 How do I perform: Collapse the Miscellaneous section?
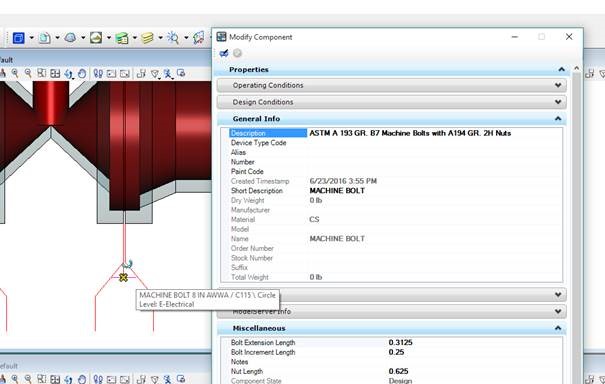point(558,328)
